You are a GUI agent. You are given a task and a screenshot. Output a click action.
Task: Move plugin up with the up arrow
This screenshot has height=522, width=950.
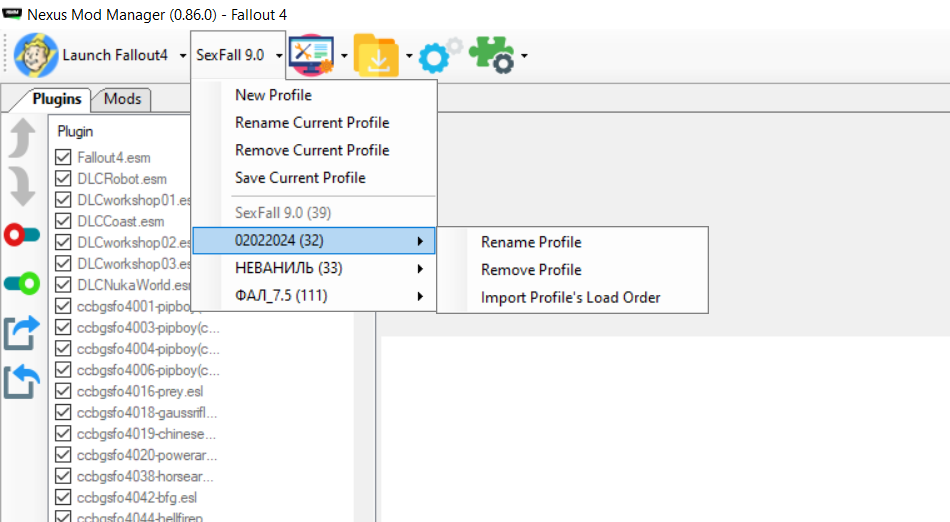click(x=22, y=141)
